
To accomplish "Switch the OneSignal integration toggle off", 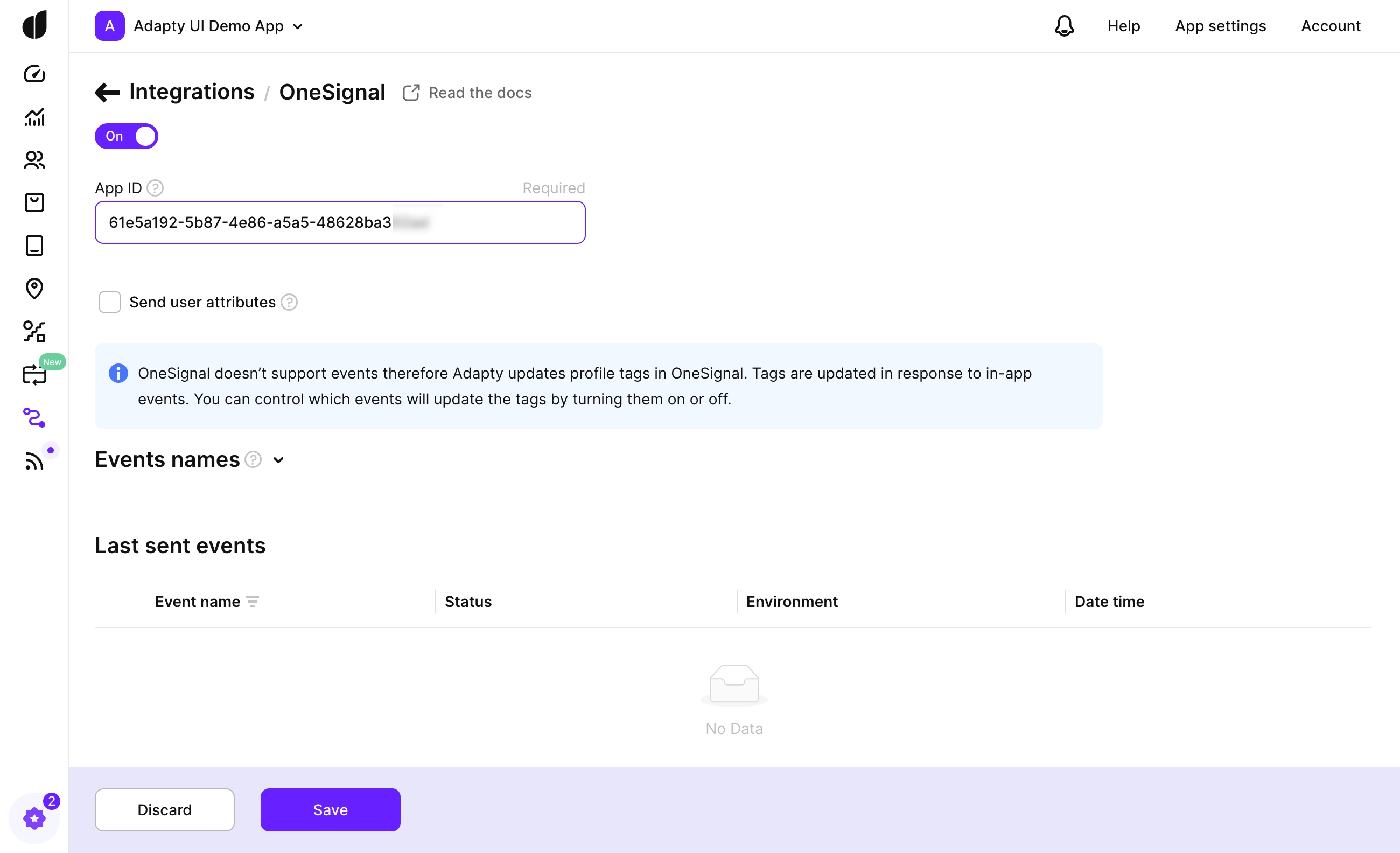I will [x=126, y=136].
